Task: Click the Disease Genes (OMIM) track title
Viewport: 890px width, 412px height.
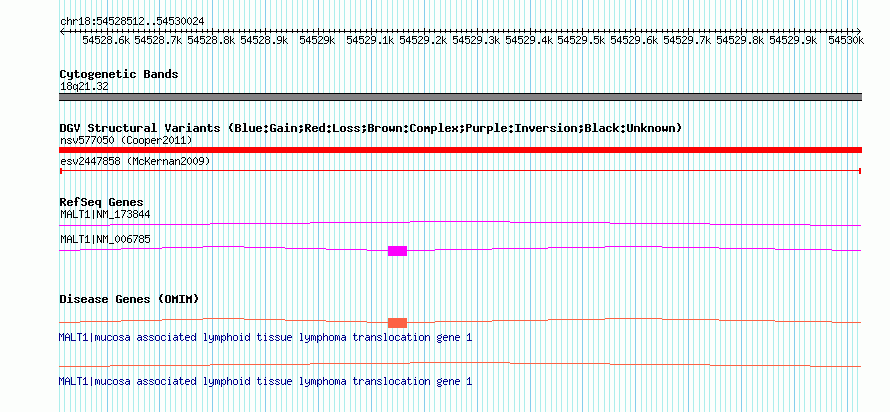Action: [x=129, y=299]
